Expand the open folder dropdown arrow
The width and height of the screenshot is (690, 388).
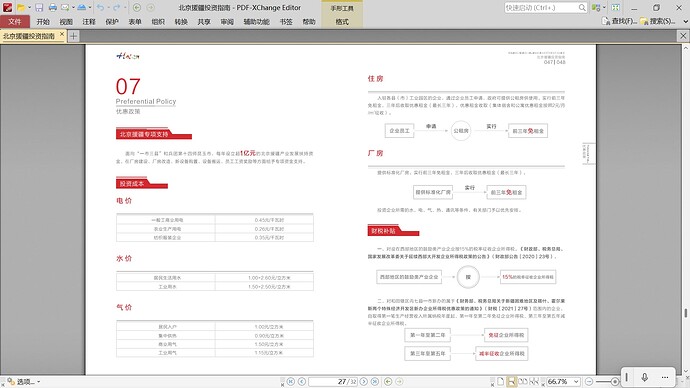tap(29, 7)
